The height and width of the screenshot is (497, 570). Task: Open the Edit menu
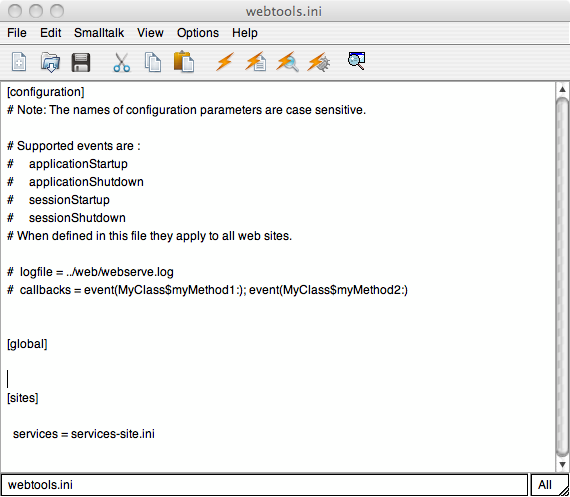51,33
